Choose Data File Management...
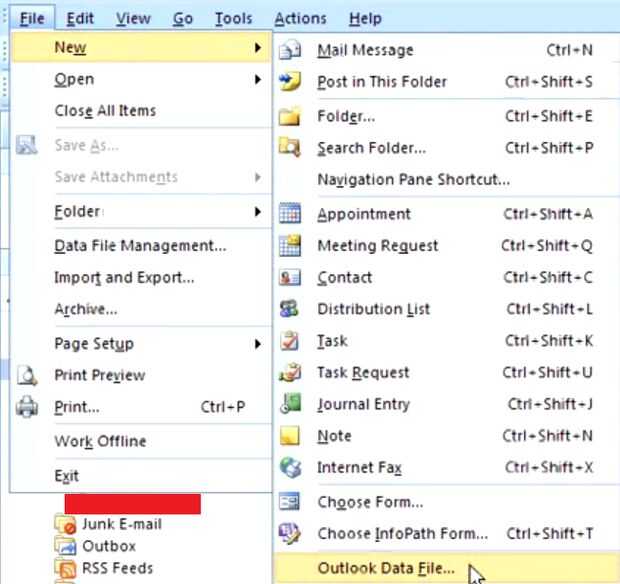Screen dimensions: 620x584 pos(142,246)
